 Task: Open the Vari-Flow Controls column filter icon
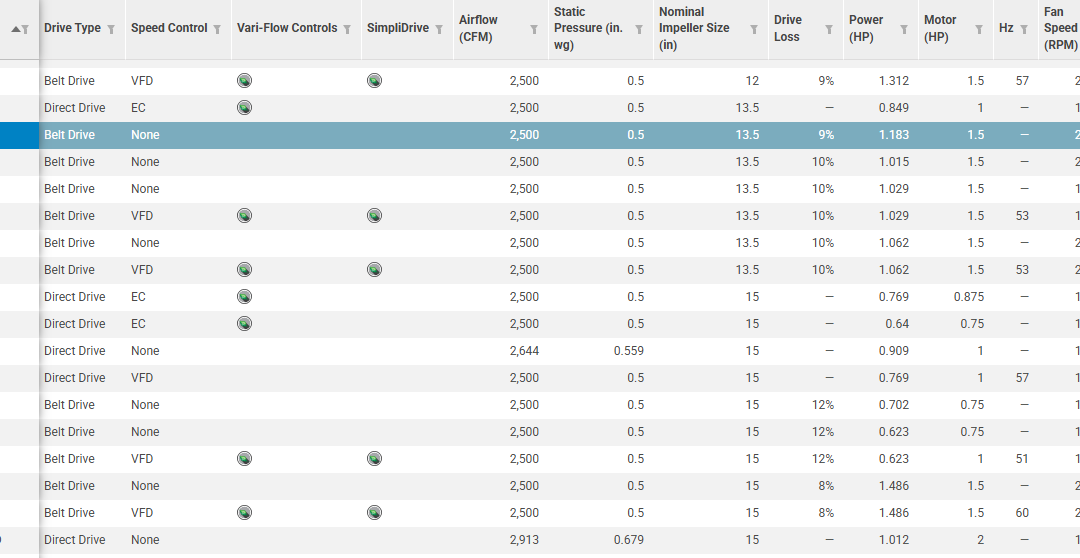[347, 29]
